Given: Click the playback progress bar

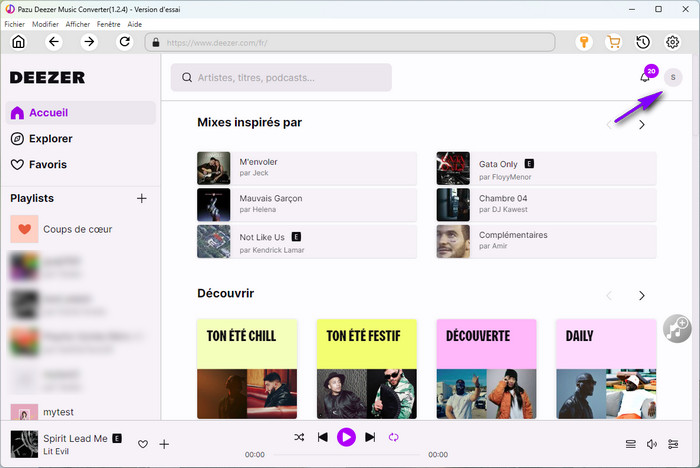Looking at the screenshot, I should [346, 455].
